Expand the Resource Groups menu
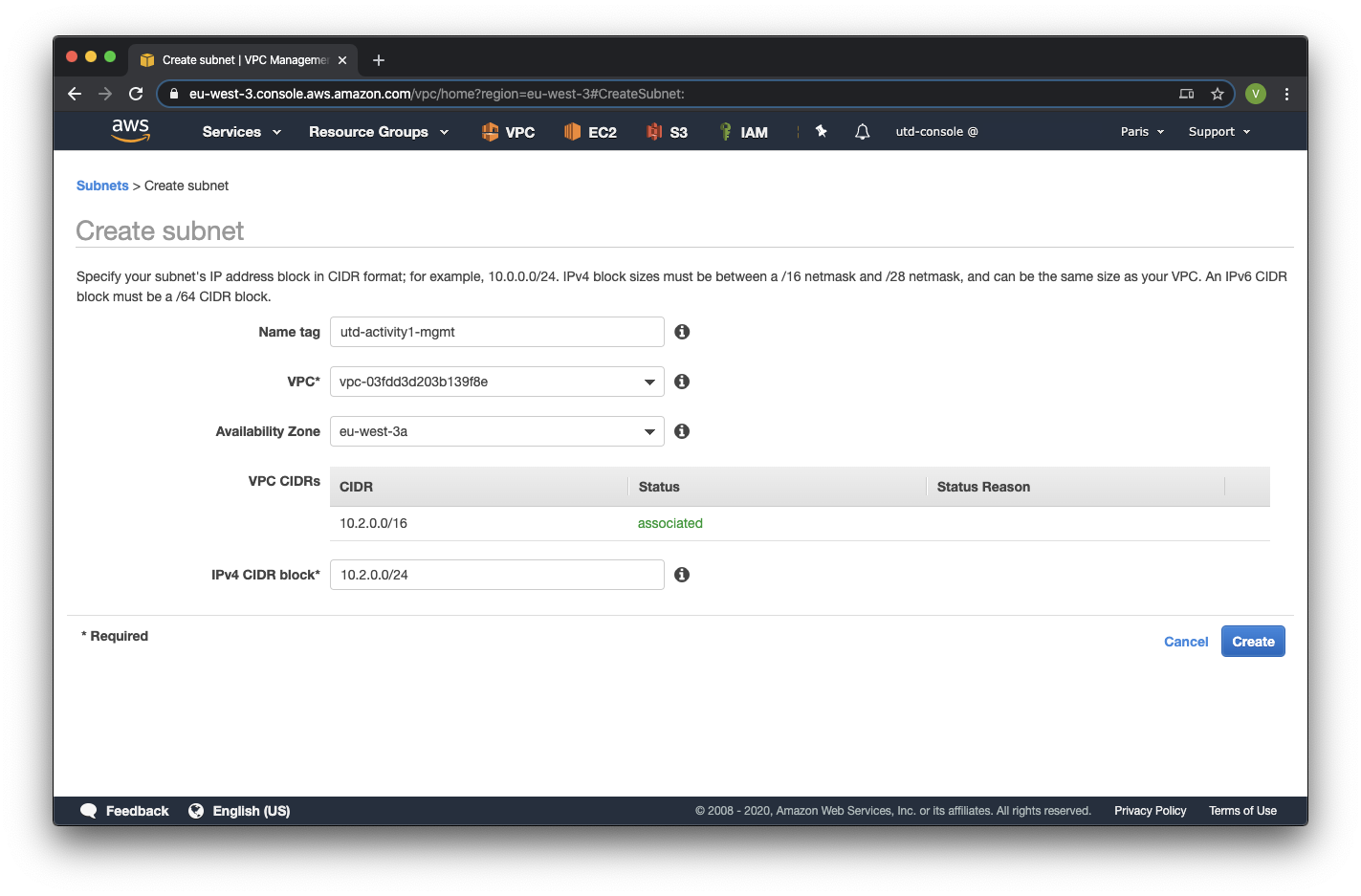Viewport: 1361px width, 896px height. [x=379, y=132]
